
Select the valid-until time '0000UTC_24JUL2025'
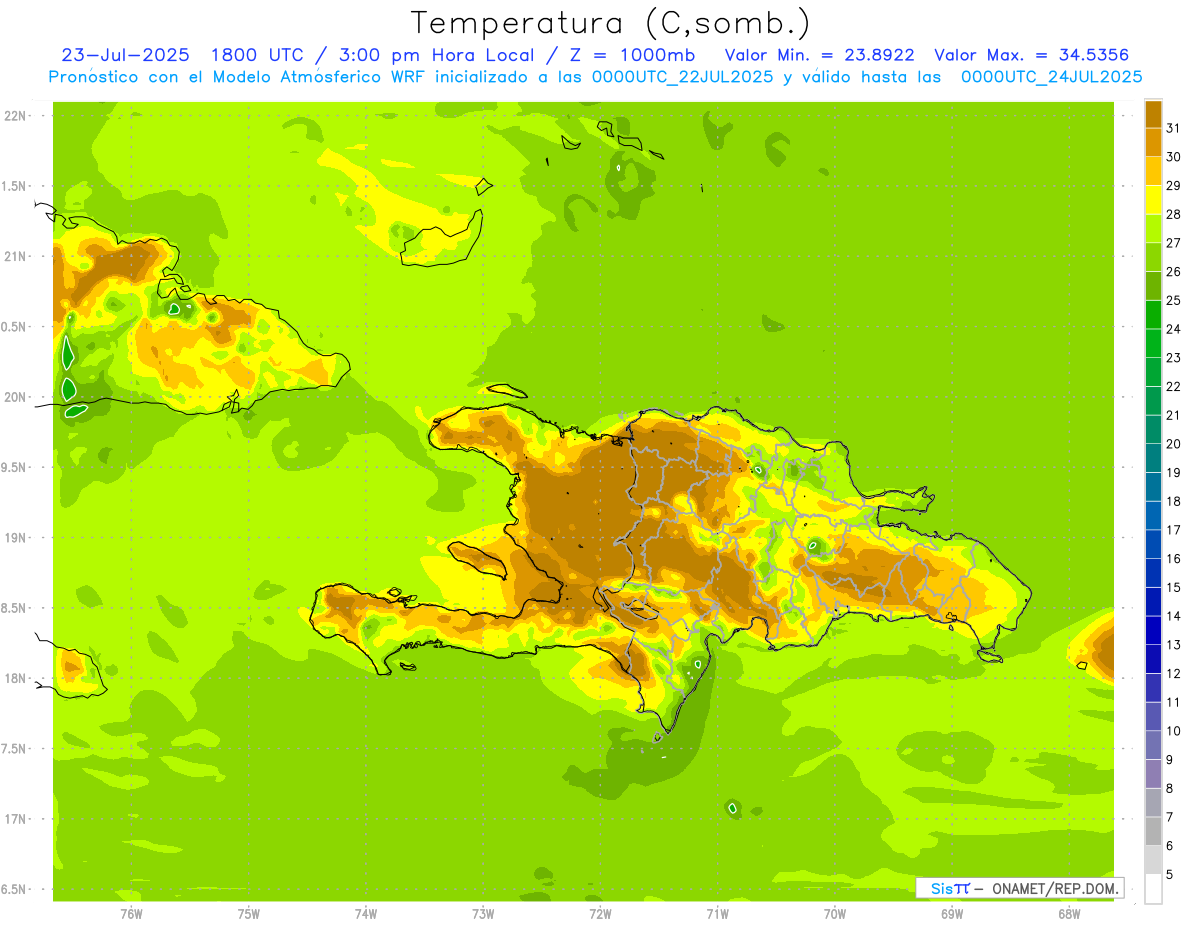click(1052, 77)
